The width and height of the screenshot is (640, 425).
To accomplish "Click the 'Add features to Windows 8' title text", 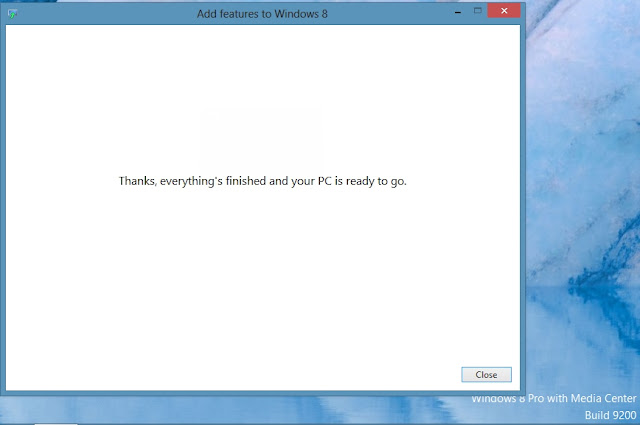I will click(262, 14).
